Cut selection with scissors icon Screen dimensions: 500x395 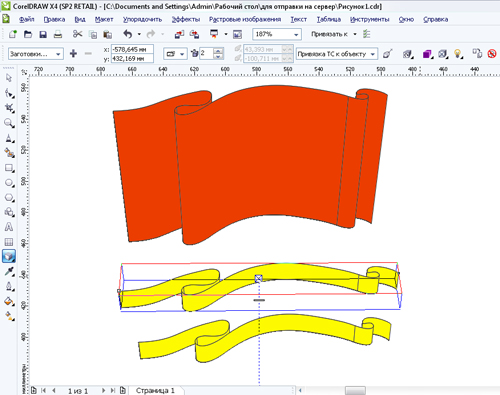[x=77, y=34]
